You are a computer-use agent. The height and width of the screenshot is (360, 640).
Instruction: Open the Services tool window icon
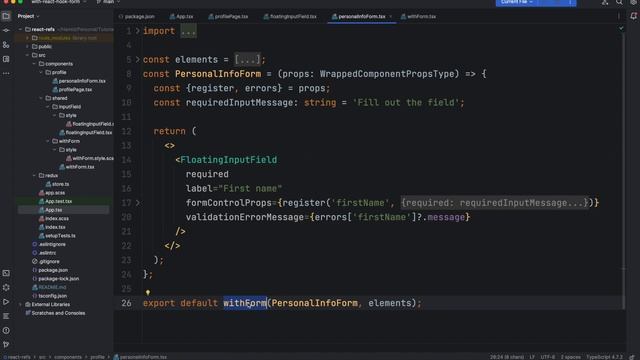(x=6, y=287)
